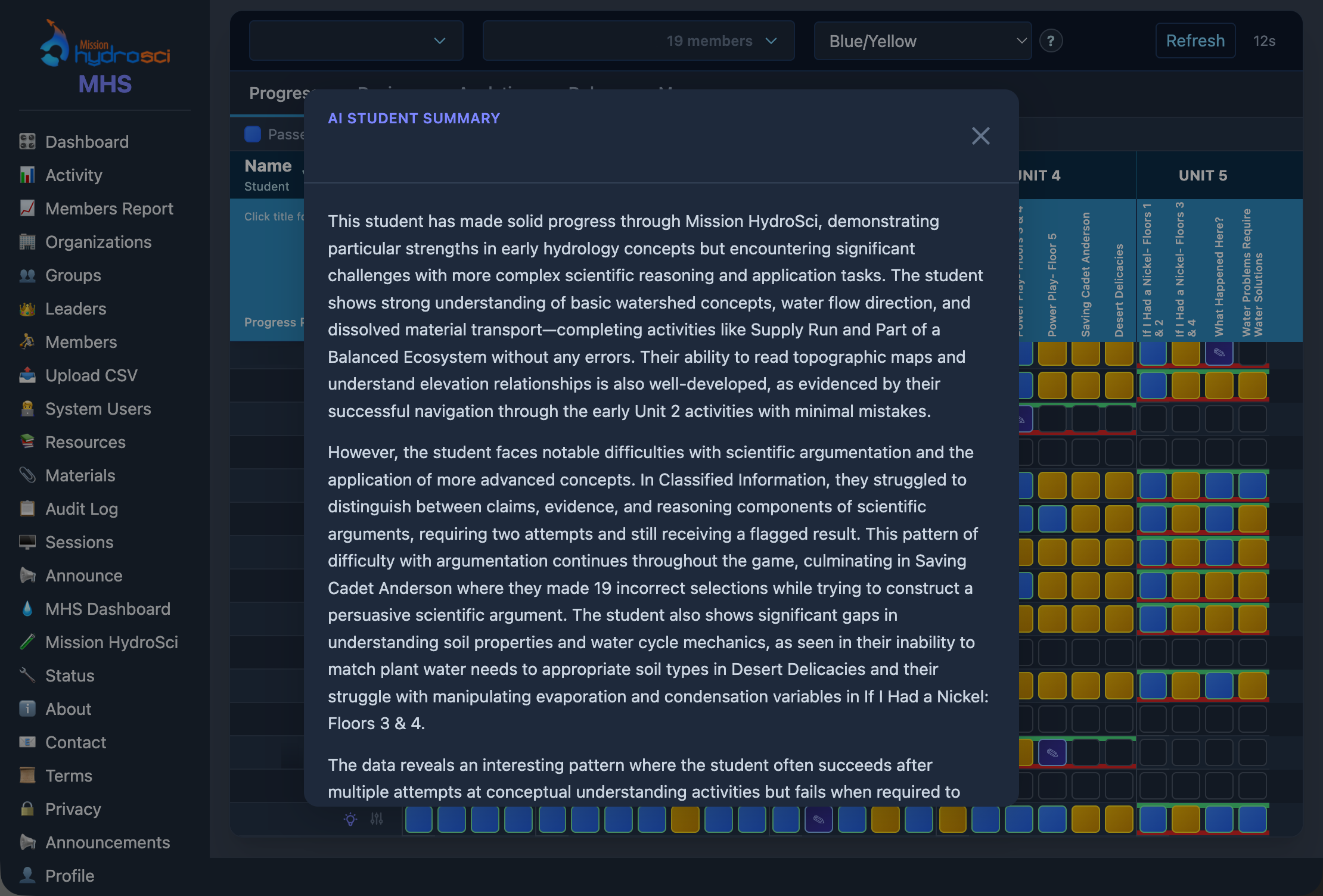Click the Privacy lock icon in the sidebar

27,809
